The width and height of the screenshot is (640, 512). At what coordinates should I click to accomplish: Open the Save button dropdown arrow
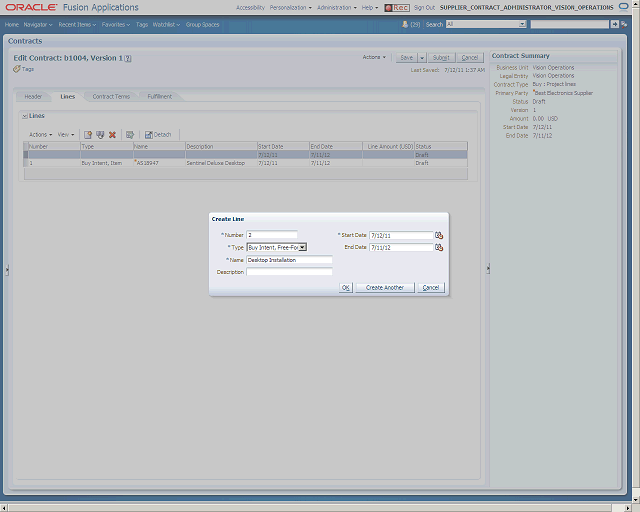point(422,58)
